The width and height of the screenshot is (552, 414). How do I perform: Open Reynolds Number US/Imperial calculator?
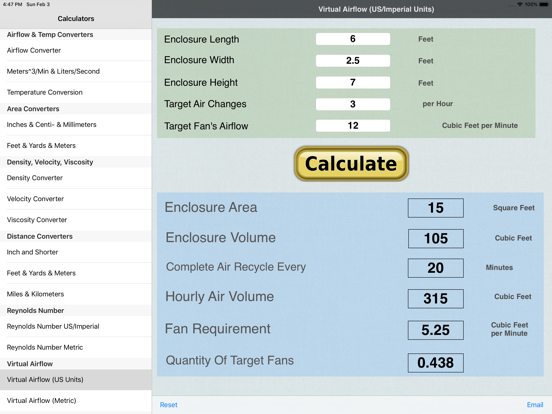pos(76,326)
